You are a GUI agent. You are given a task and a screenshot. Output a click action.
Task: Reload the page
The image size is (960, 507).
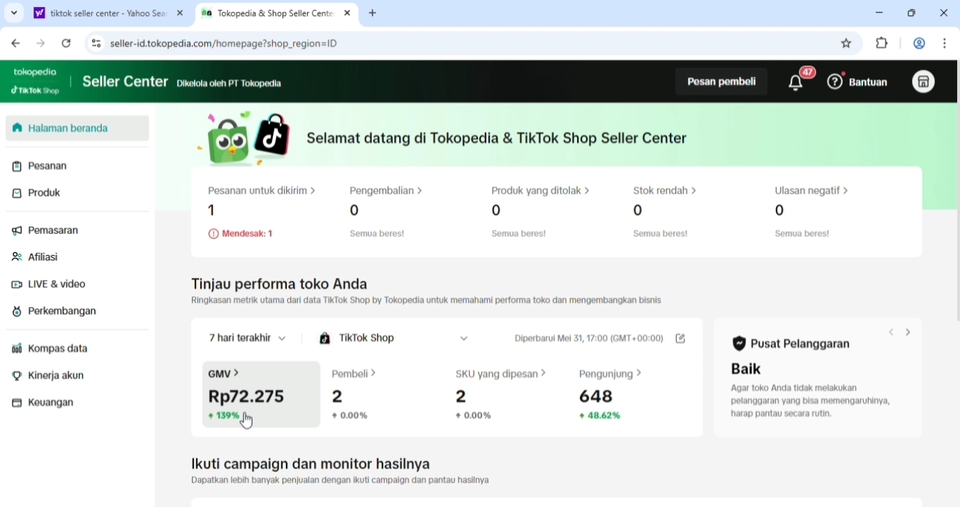[x=66, y=43]
